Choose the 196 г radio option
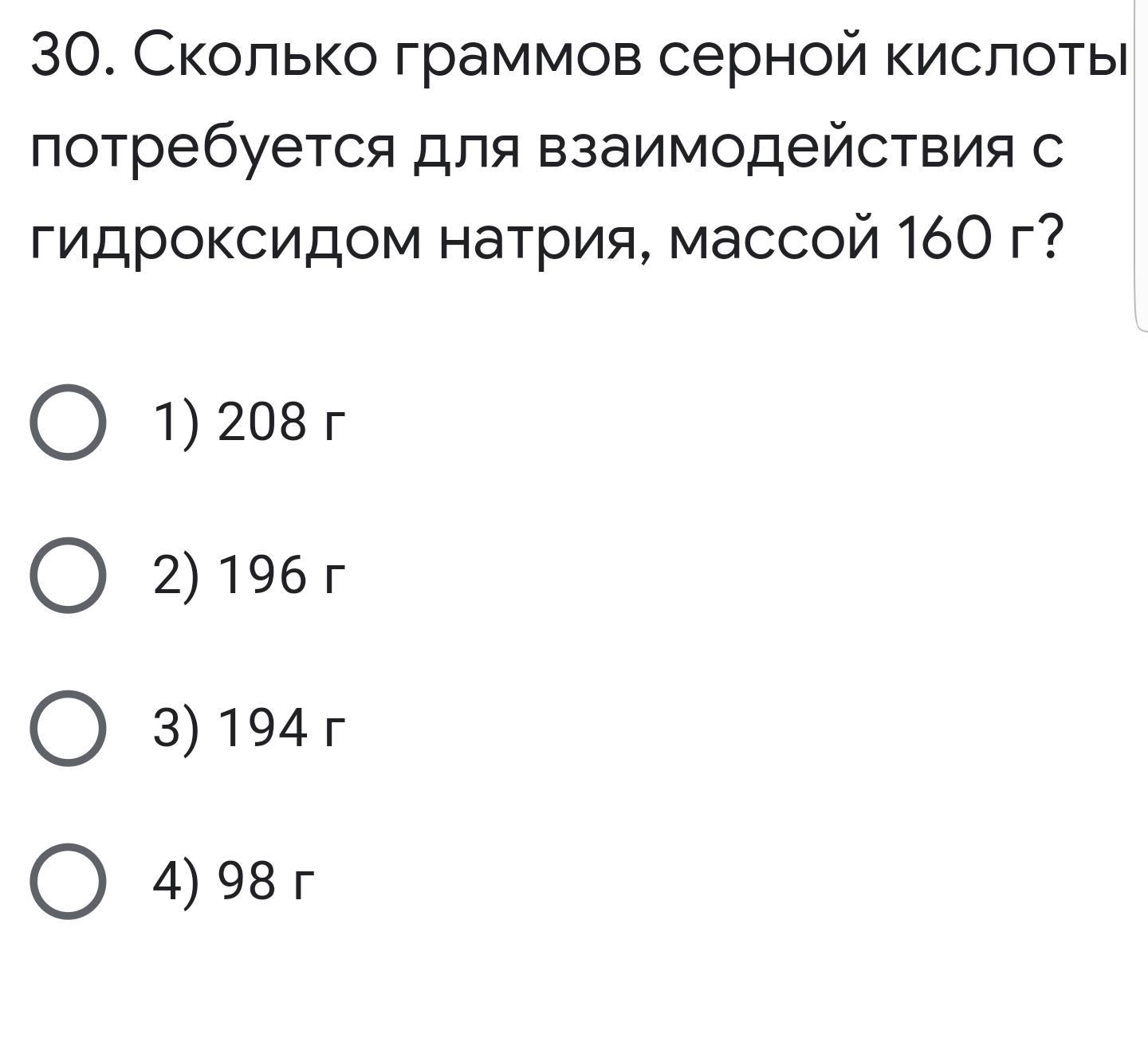This screenshot has width=1148, height=1038. [x=68, y=576]
